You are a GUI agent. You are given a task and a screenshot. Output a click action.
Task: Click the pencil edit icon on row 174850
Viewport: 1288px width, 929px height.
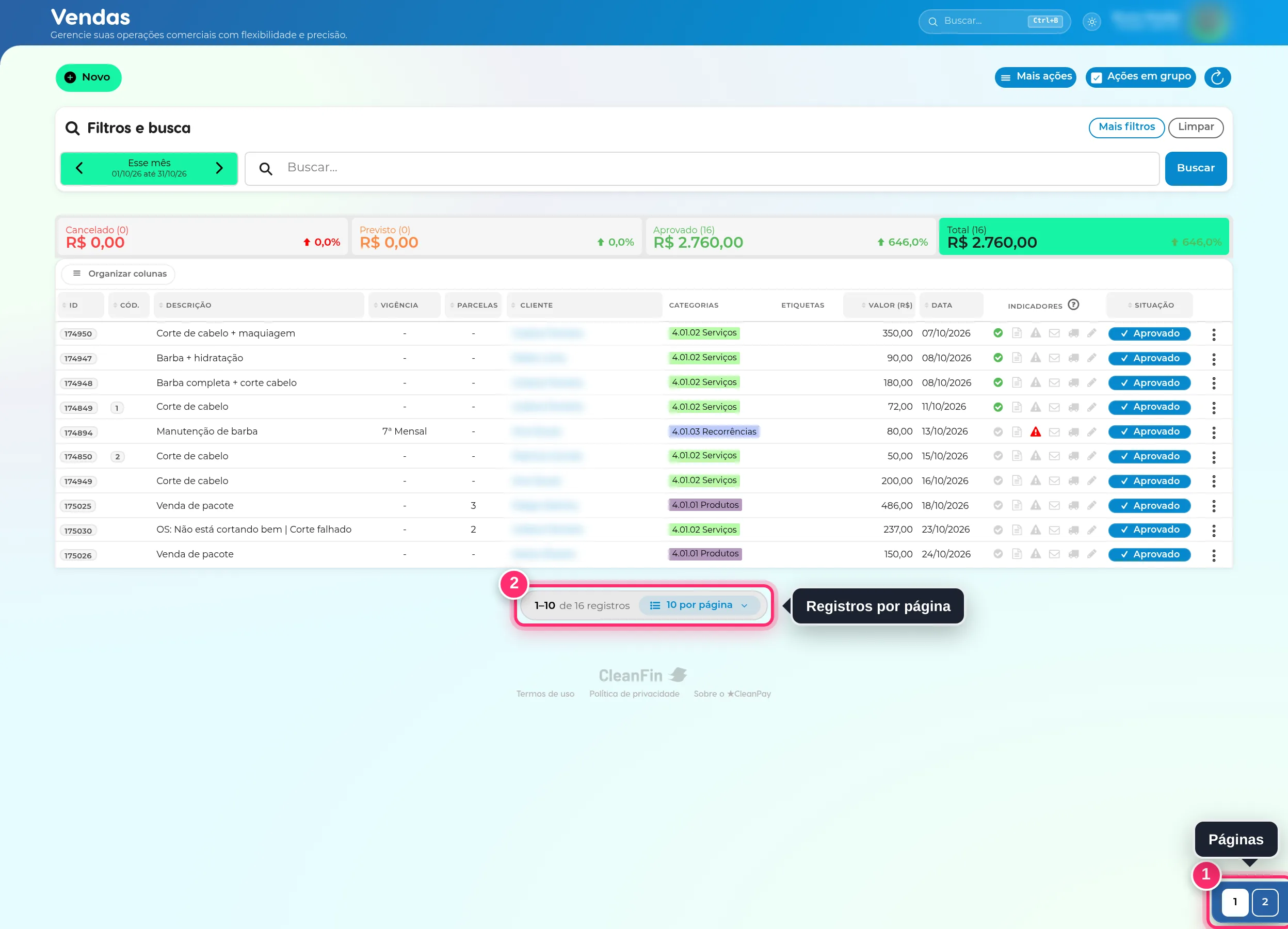coord(1091,456)
